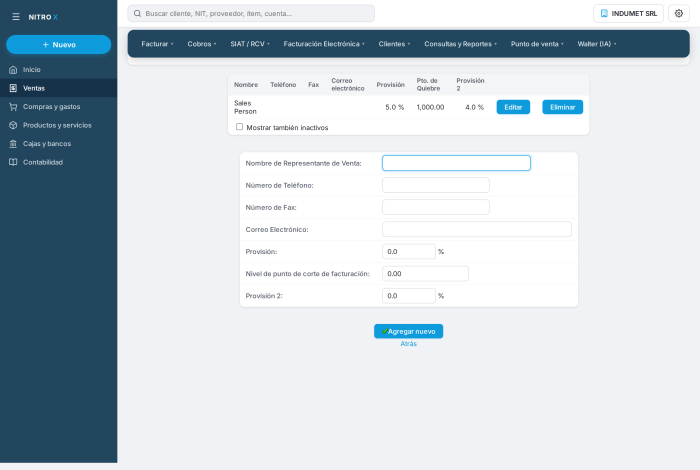Expand the Clientes dropdown menu

pos(394,44)
